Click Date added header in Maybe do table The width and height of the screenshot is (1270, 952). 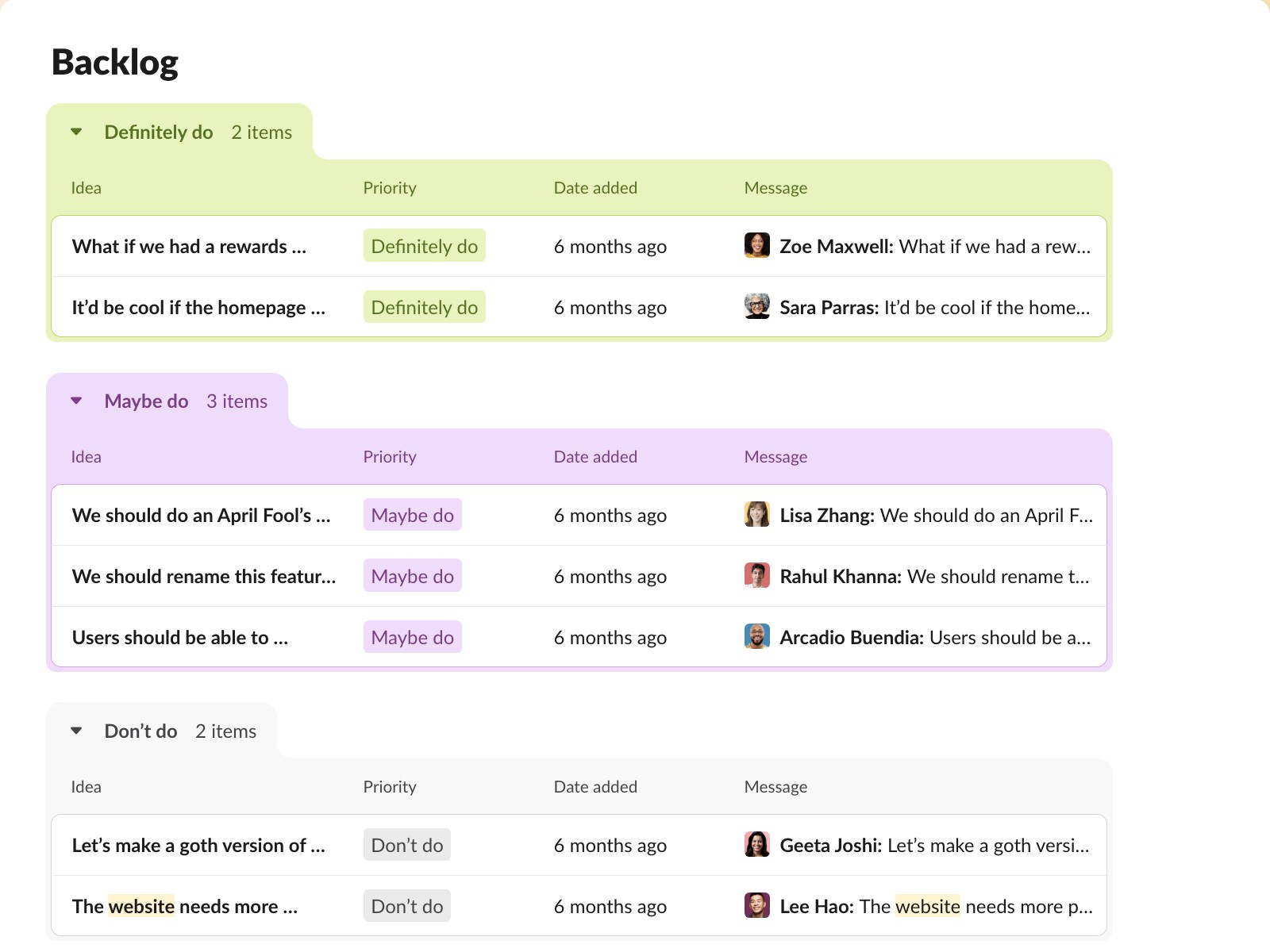click(x=595, y=457)
